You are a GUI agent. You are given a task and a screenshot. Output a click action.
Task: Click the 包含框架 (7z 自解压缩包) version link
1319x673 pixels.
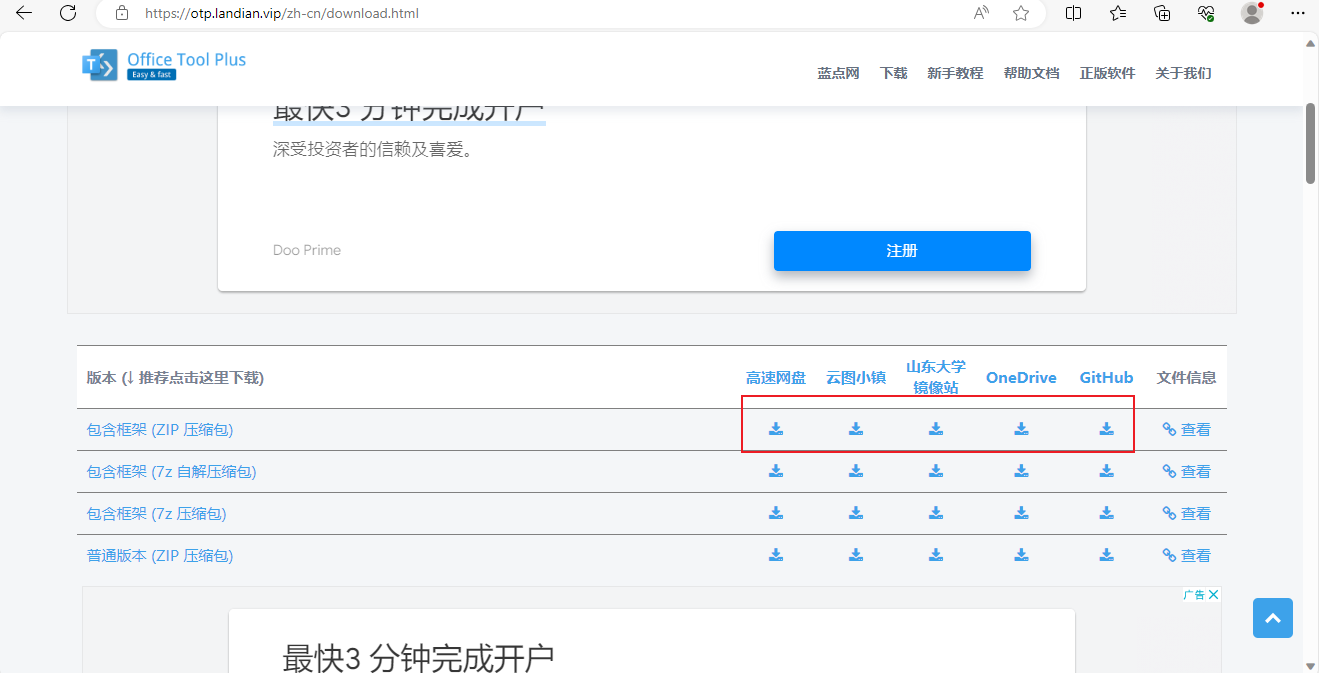pyautogui.click(x=171, y=471)
